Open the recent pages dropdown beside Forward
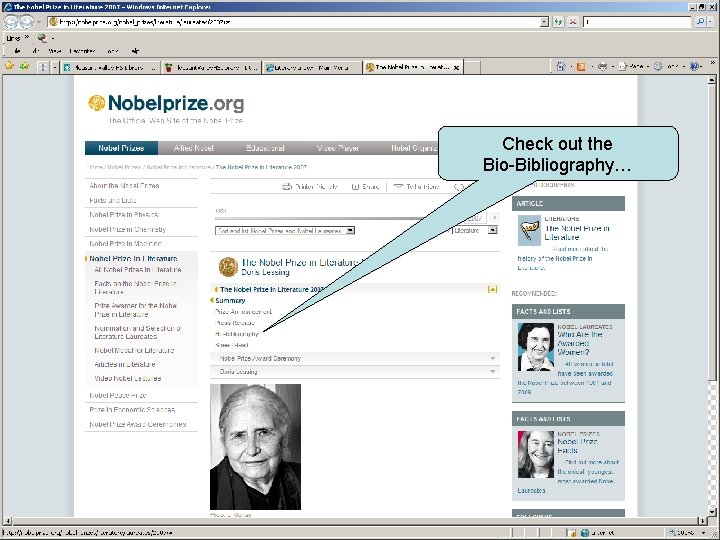 coord(39,22)
